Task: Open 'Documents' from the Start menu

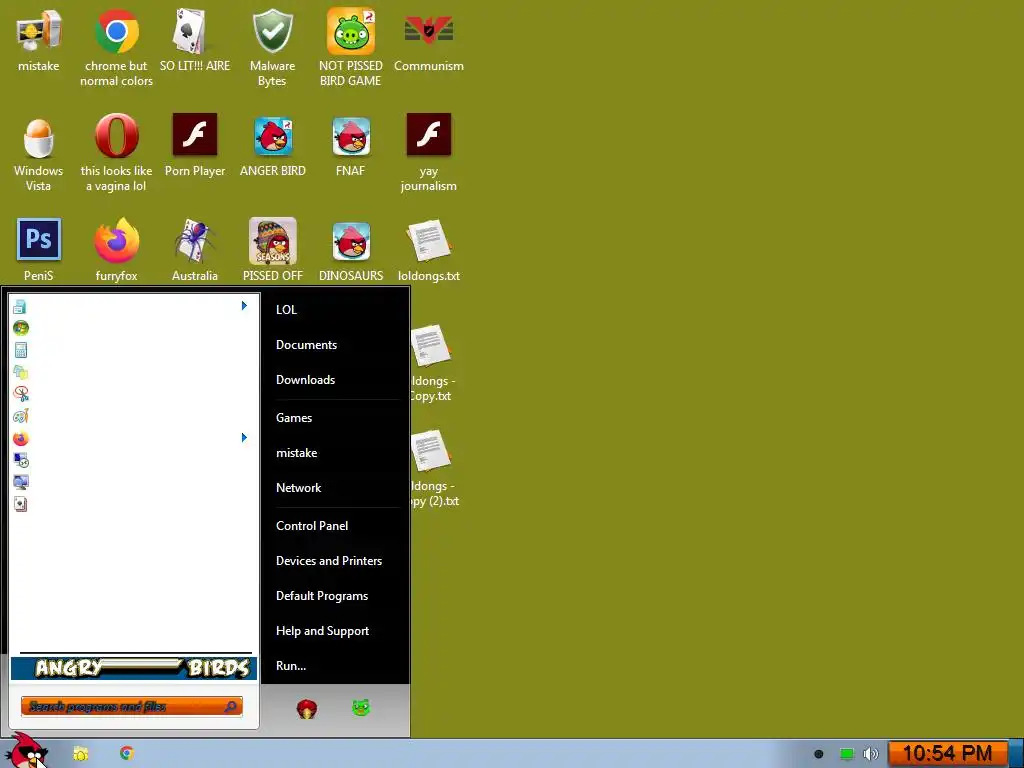Action: [x=306, y=345]
